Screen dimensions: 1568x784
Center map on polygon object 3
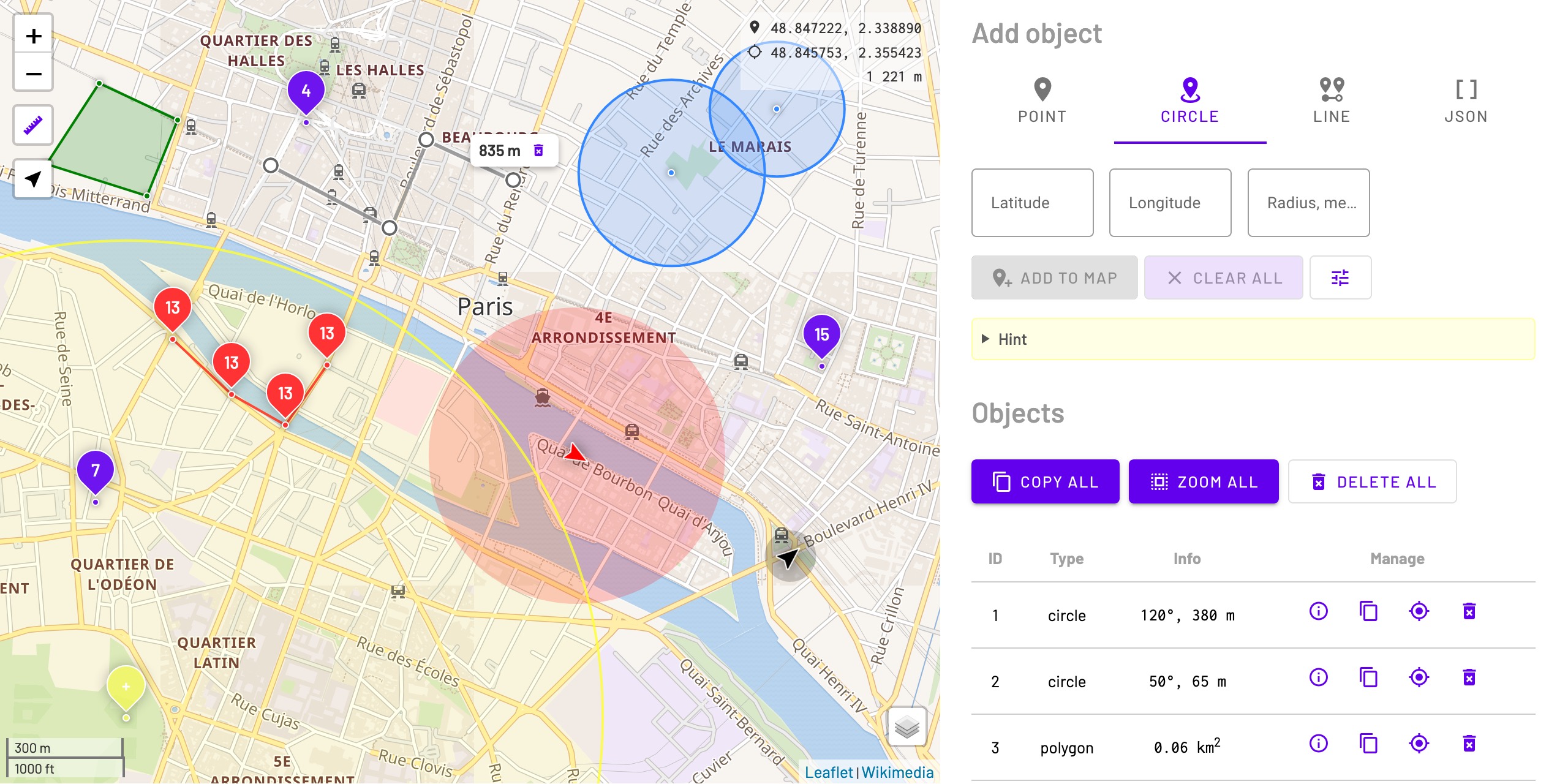1419,744
